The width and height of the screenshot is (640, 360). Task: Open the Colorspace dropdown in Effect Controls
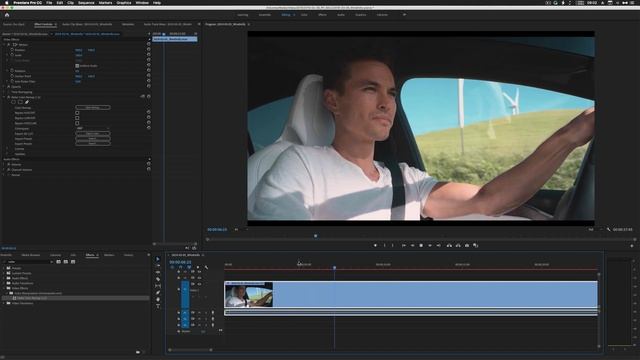pyautogui.click(x=93, y=128)
